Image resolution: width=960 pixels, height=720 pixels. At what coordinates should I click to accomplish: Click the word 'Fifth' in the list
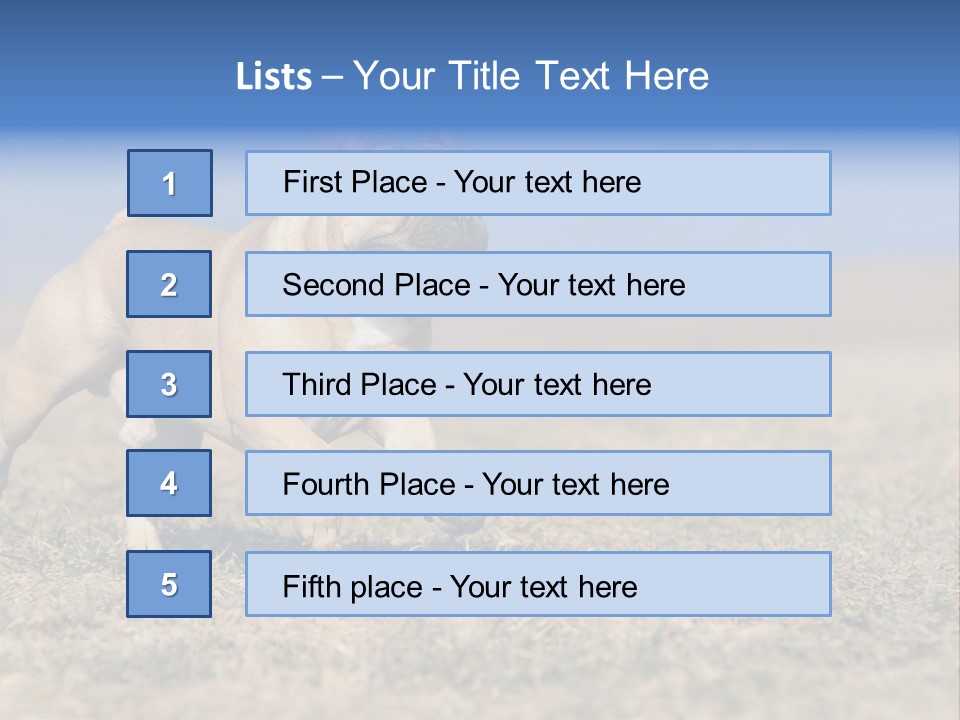[311, 586]
